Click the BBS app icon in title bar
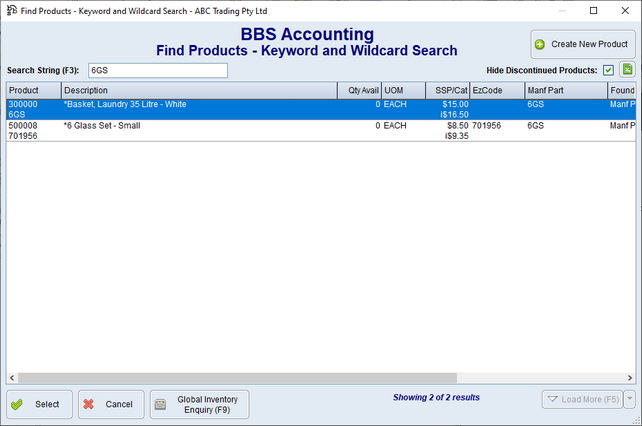The width and height of the screenshot is (642, 426). [x=10, y=10]
